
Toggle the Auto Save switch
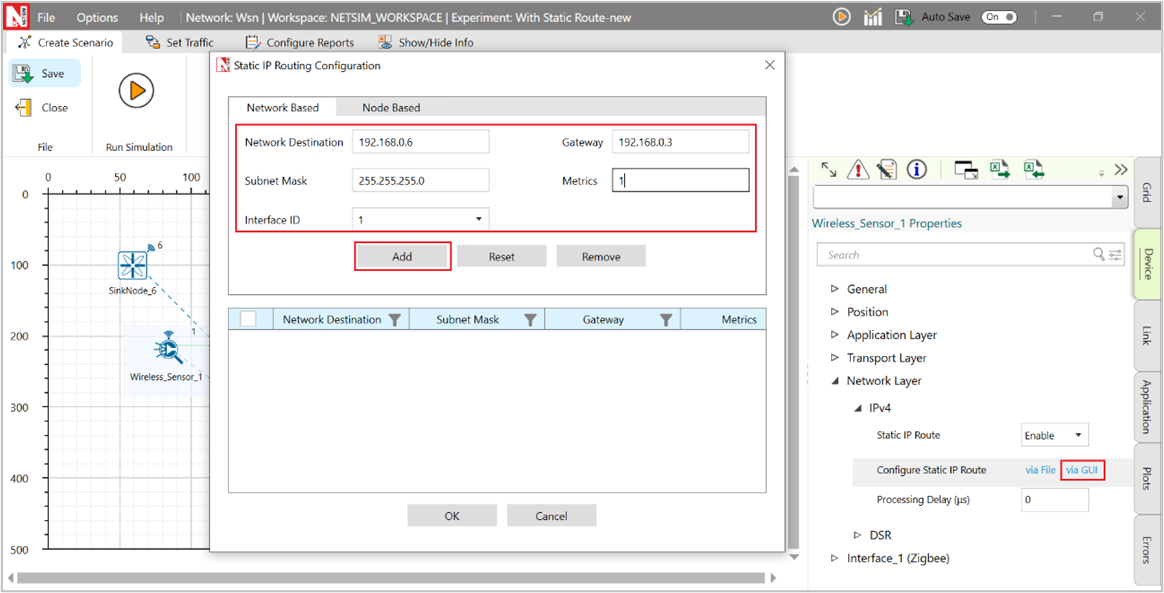point(998,17)
